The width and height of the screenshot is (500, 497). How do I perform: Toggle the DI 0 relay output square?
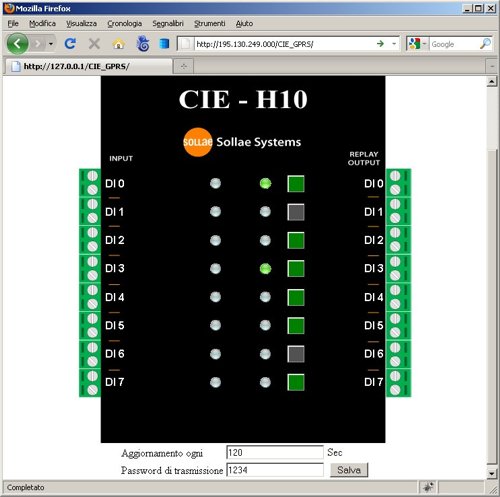(x=296, y=184)
